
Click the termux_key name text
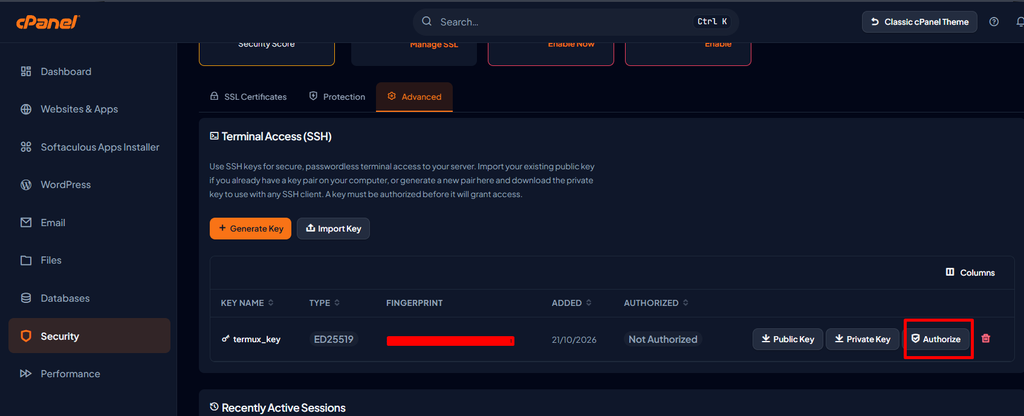(x=257, y=340)
